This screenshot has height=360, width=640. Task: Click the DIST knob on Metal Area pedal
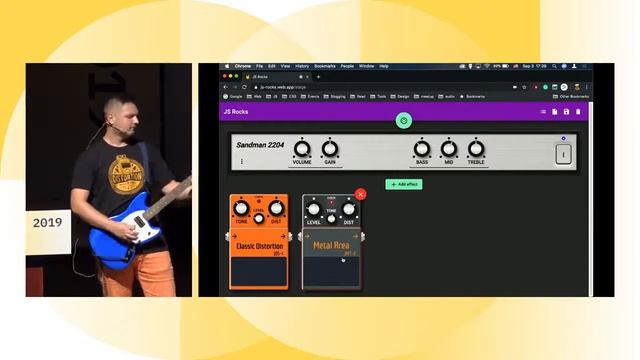tap(349, 209)
